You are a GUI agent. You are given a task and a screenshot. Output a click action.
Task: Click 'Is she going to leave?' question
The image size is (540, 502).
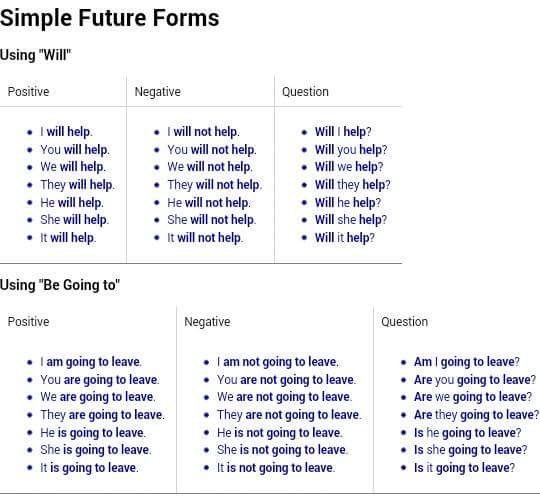470,450
